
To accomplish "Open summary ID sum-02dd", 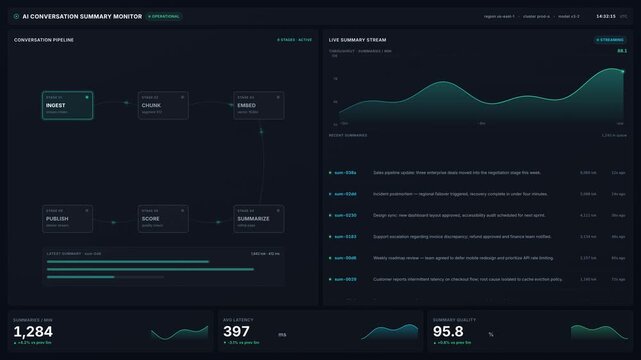I will tap(345, 194).
